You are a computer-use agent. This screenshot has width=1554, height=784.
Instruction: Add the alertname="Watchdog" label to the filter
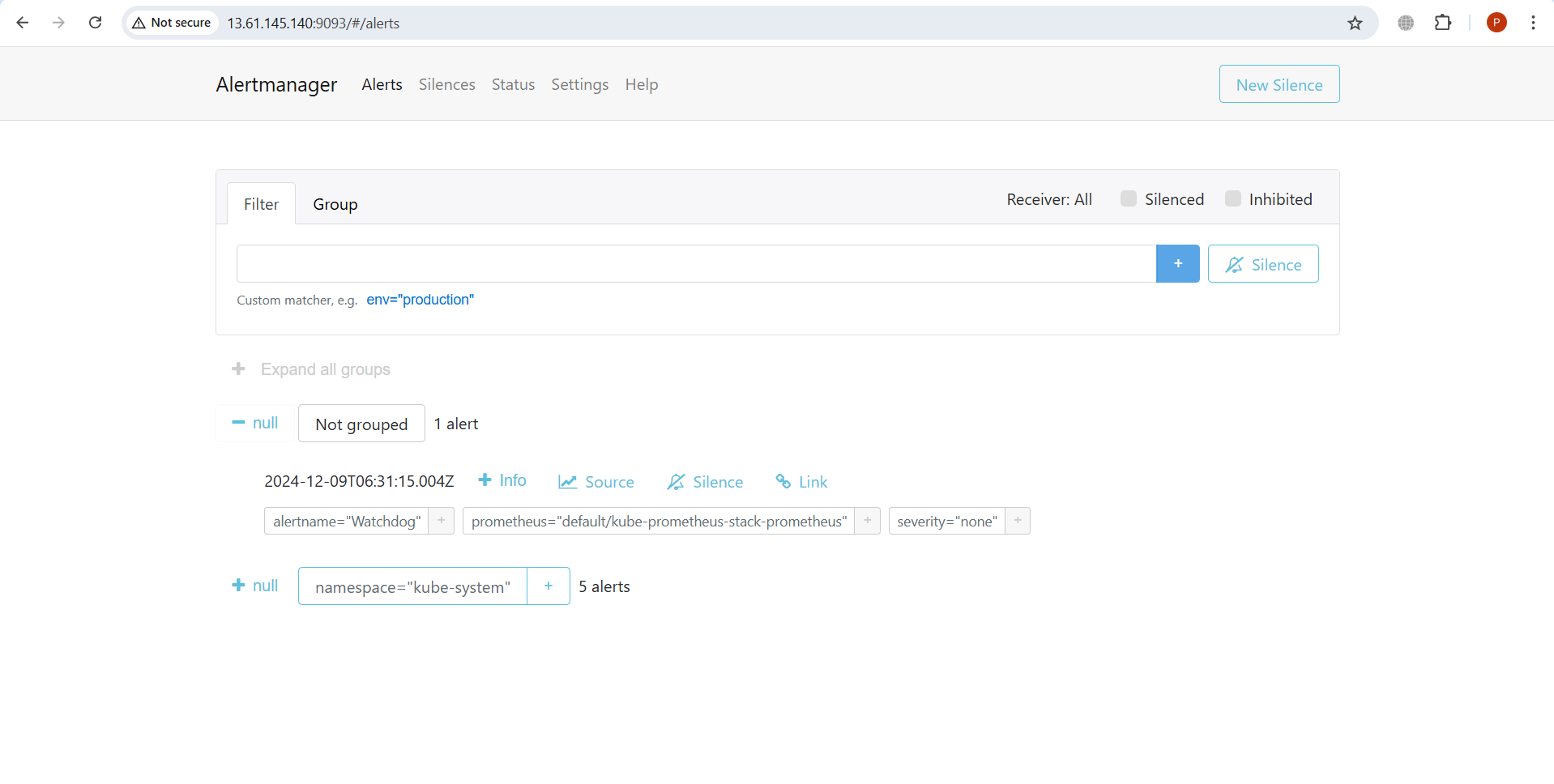441,521
